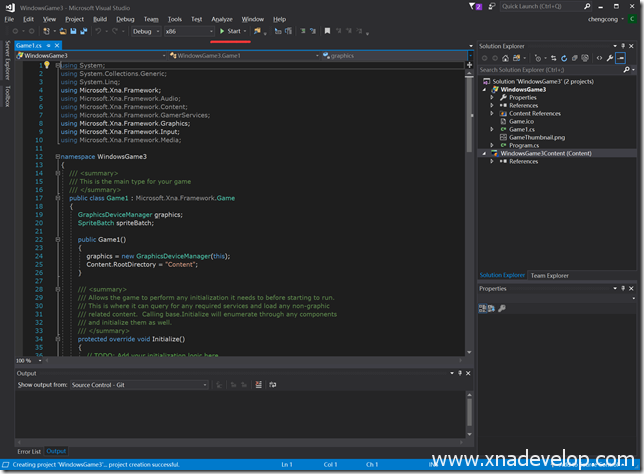Image resolution: width=644 pixels, height=474 pixels.
Task: Open the 100 % zoom level combo
Action: tap(27, 360)
